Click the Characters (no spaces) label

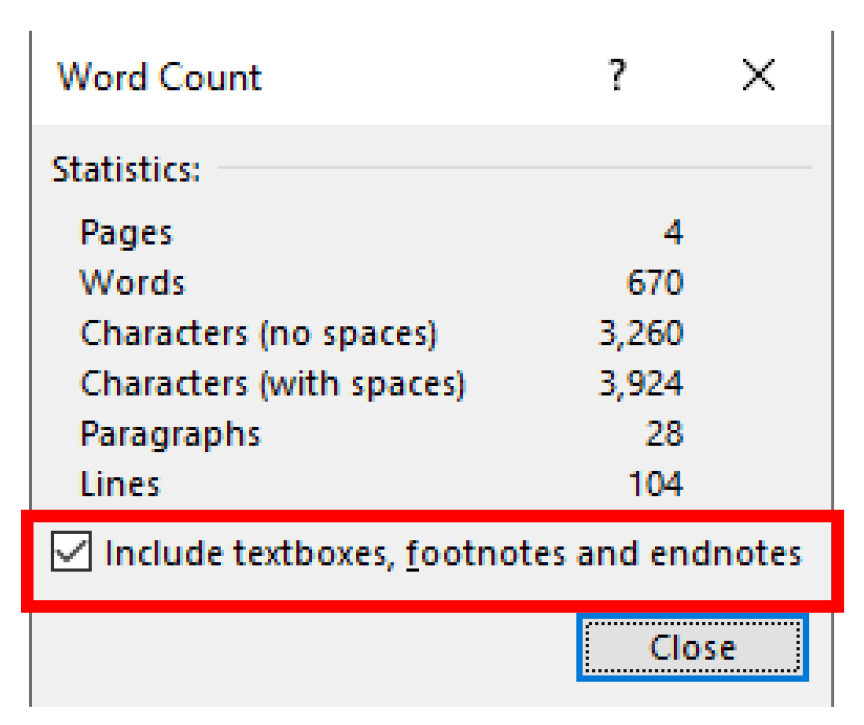pos(258,334)
